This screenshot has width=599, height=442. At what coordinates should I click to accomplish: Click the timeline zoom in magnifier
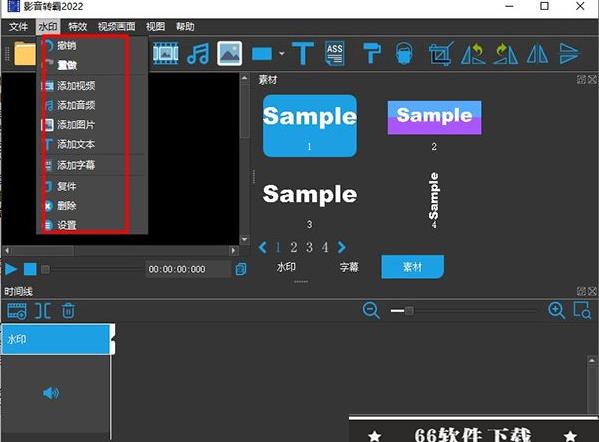coord(556,310)
